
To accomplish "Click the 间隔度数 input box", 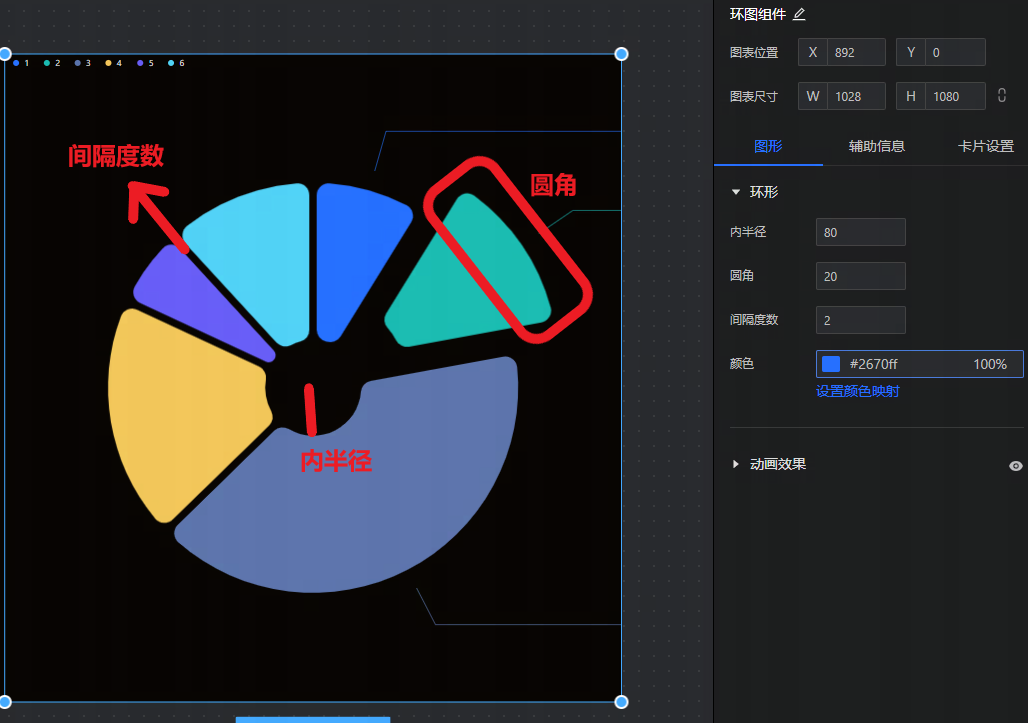I will 860,320.
